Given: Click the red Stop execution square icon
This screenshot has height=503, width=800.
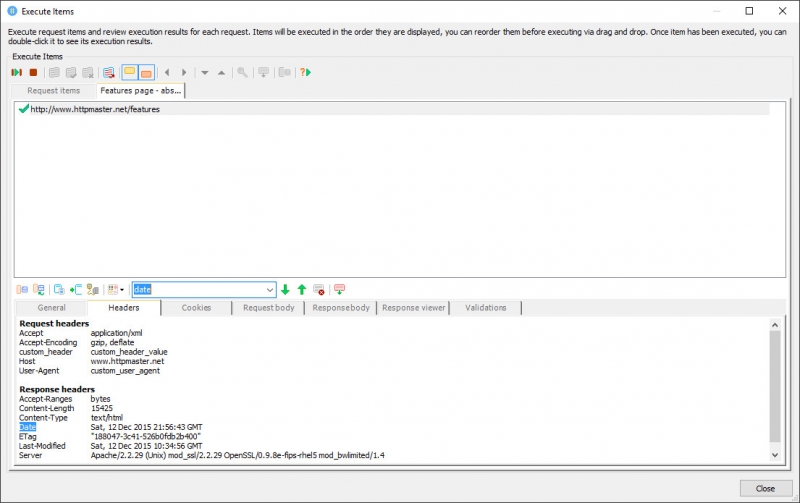Looking at the screenshot, I should coord(33,72).
